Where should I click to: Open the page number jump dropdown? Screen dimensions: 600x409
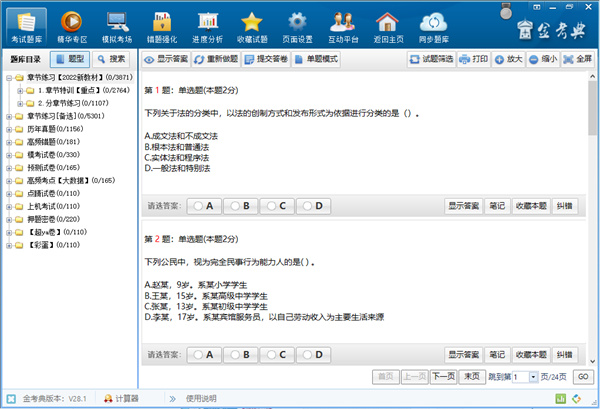pos(533,376)
